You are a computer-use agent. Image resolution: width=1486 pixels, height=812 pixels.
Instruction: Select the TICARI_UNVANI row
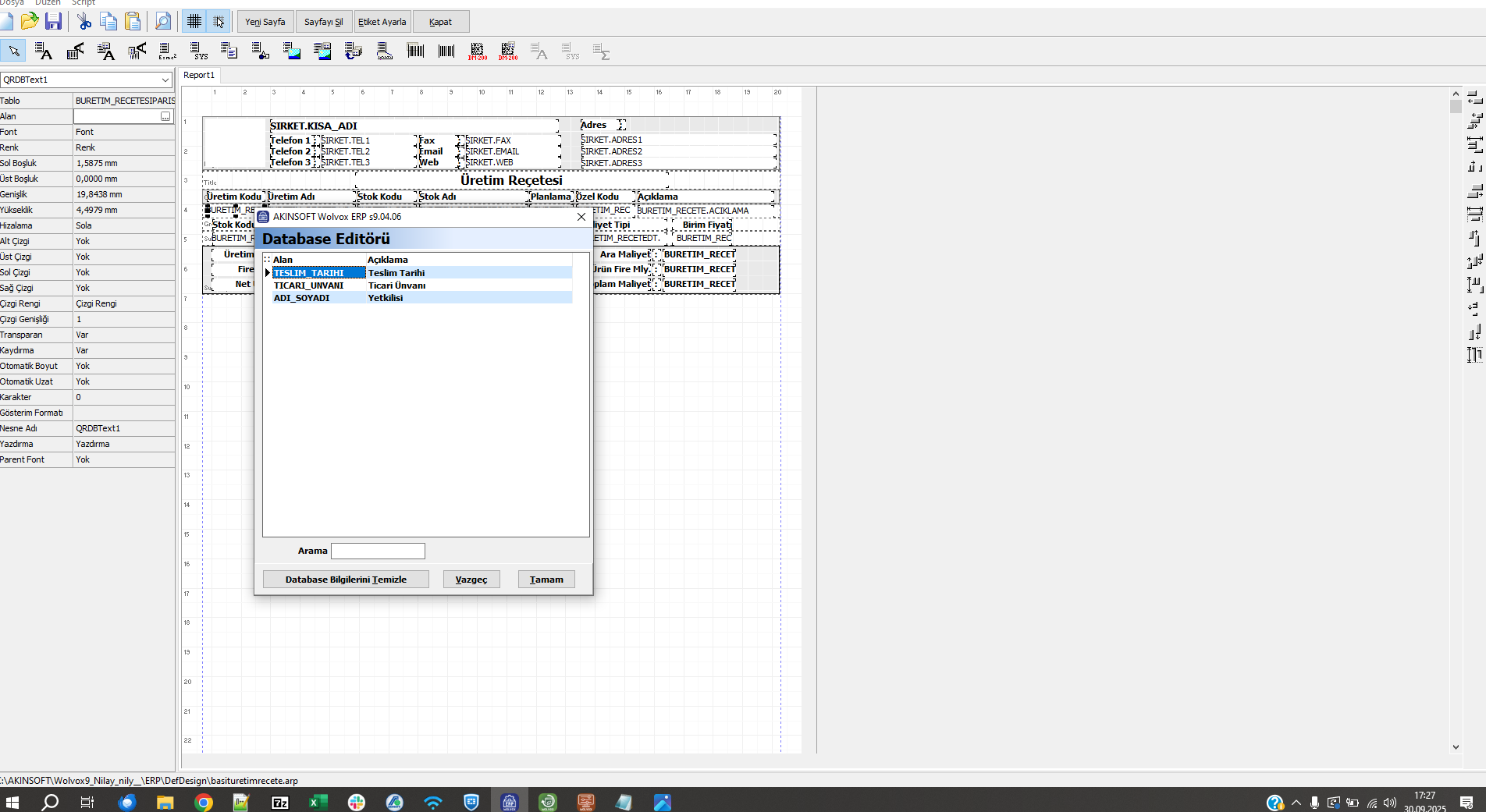[309, 285]
